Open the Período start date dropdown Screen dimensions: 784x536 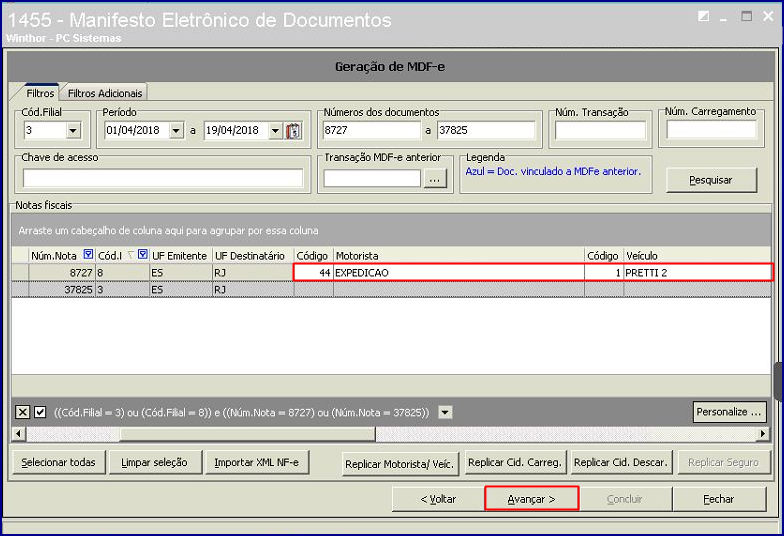[x=176, y=131]
